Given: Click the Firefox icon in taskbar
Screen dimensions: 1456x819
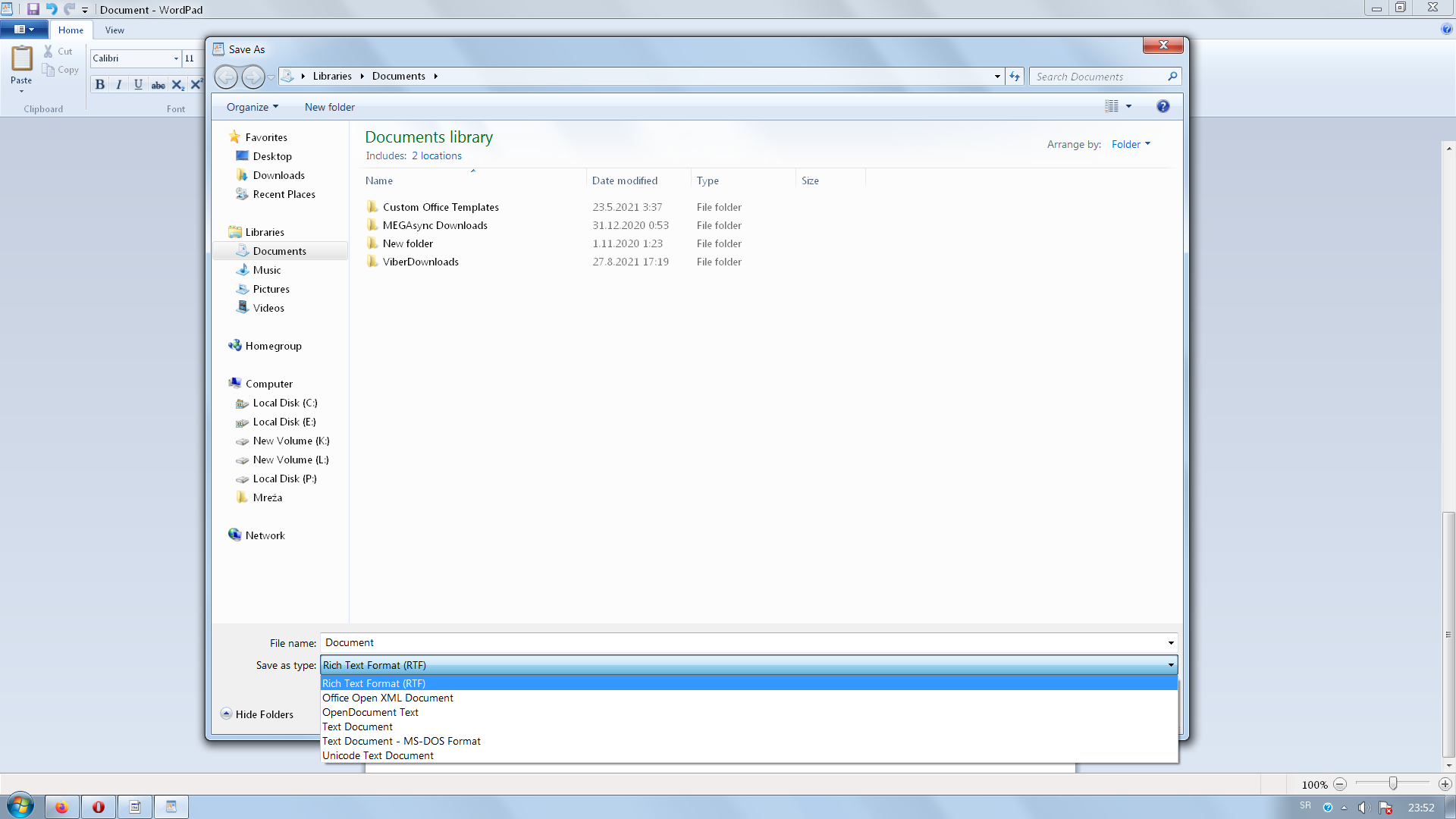Looking at the screenshot, I should coord(61,807).
